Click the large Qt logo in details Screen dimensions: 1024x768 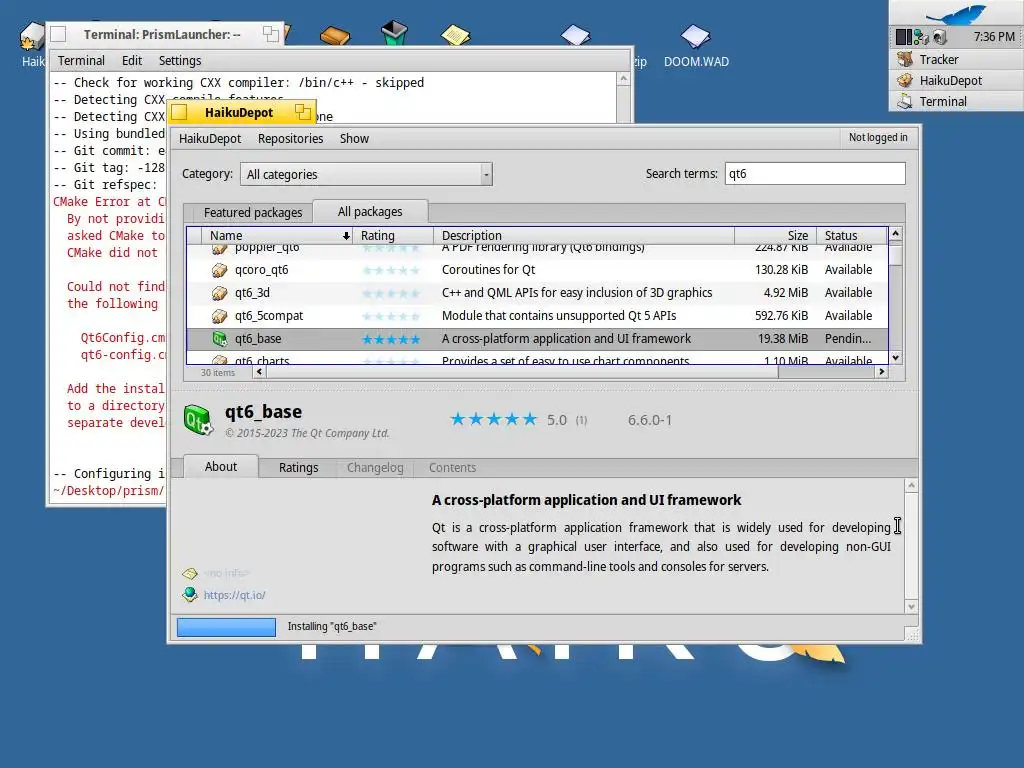pos(198,420)
